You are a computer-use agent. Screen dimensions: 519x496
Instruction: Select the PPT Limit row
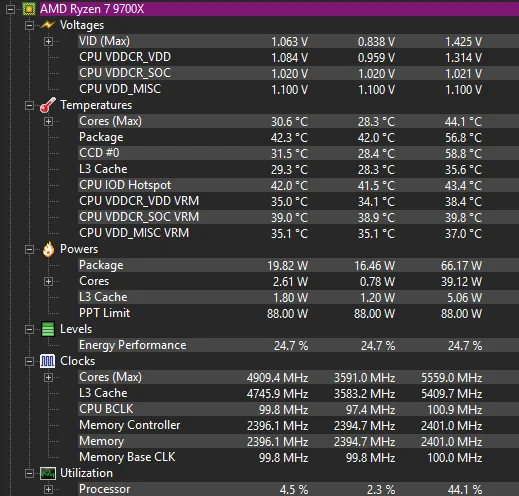pyautogui.click(x=298, y=313)
